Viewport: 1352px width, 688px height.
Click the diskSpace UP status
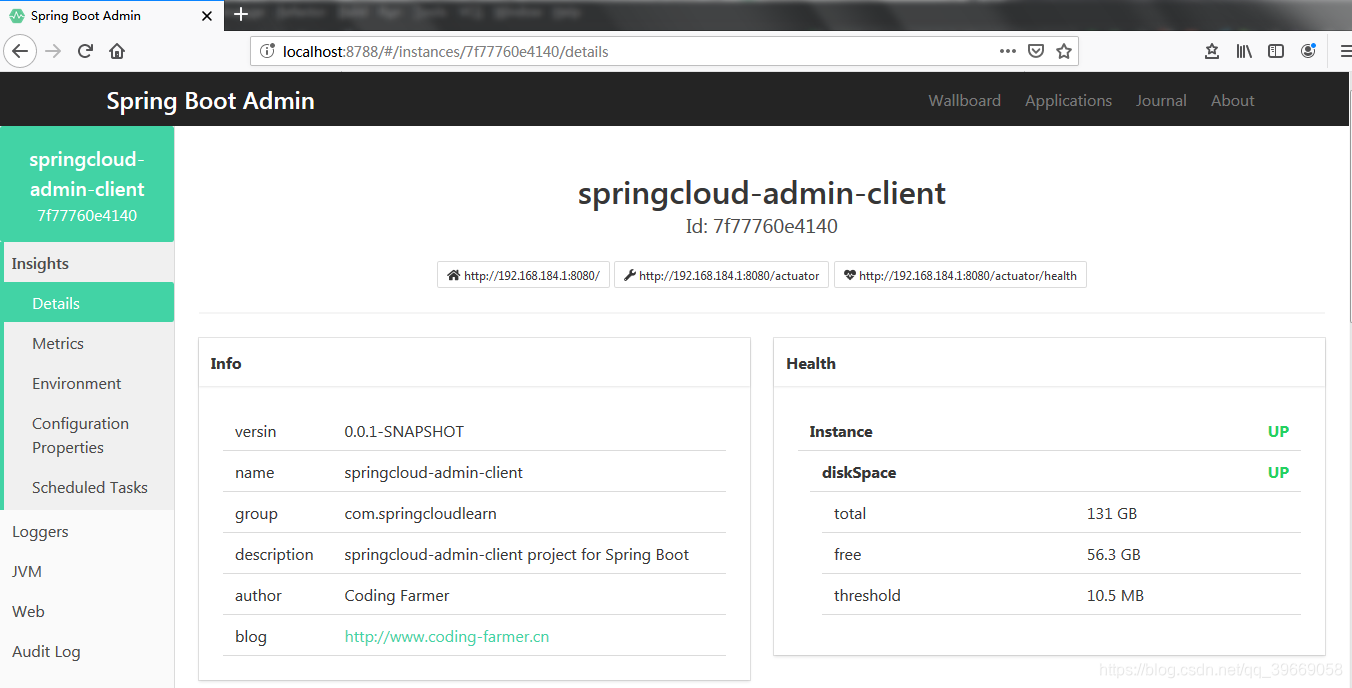coord(1278,473)
